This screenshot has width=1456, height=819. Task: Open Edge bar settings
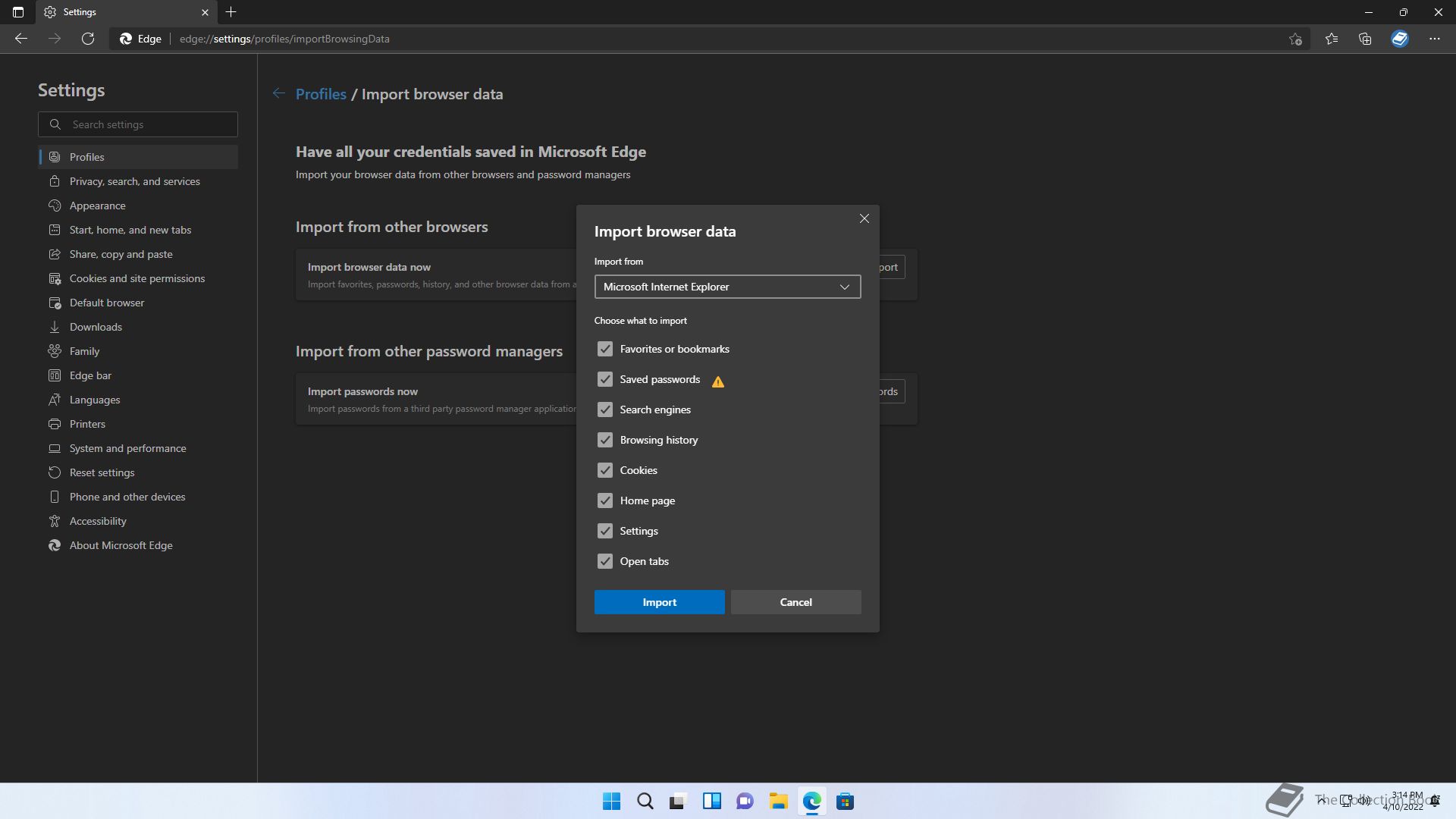138,375
